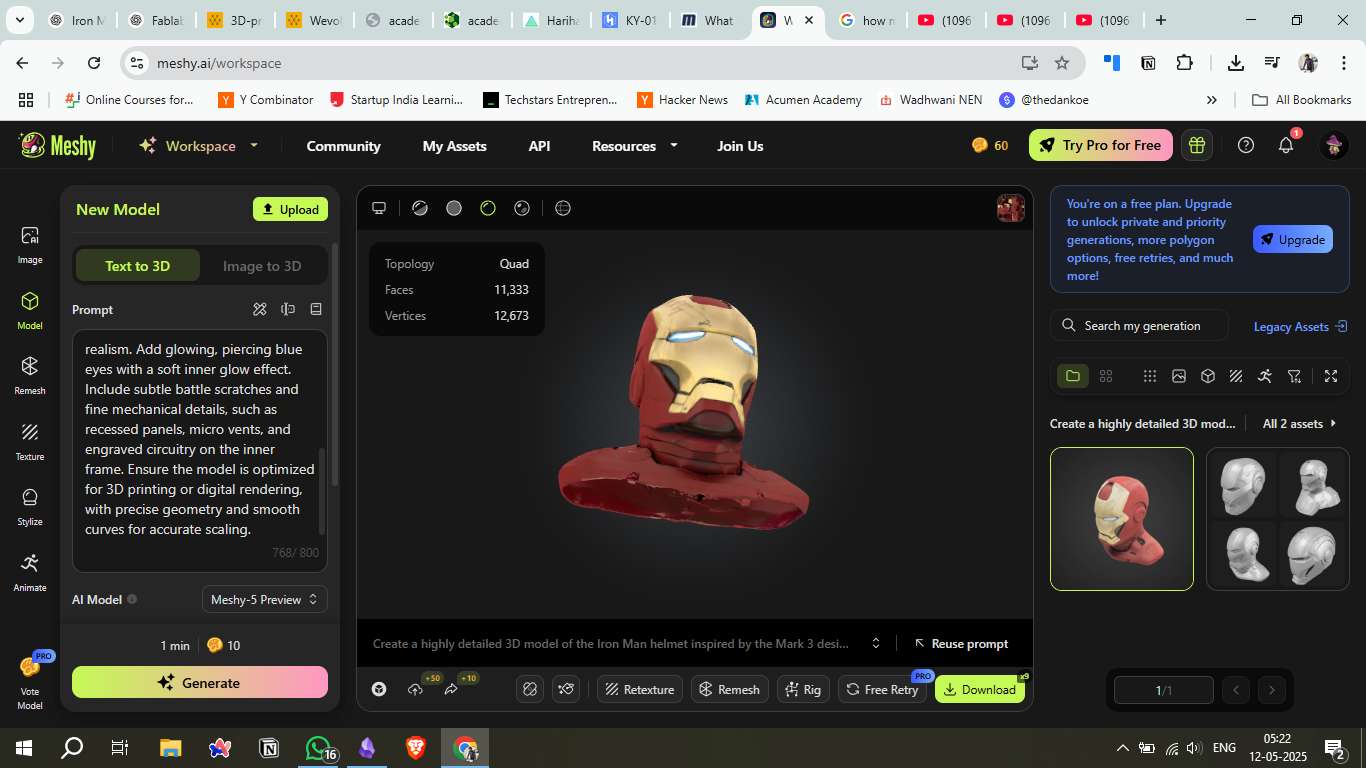Click the Remesh button in bottom bar
This screenshot has width=1366, height=768.
(729, 689)
